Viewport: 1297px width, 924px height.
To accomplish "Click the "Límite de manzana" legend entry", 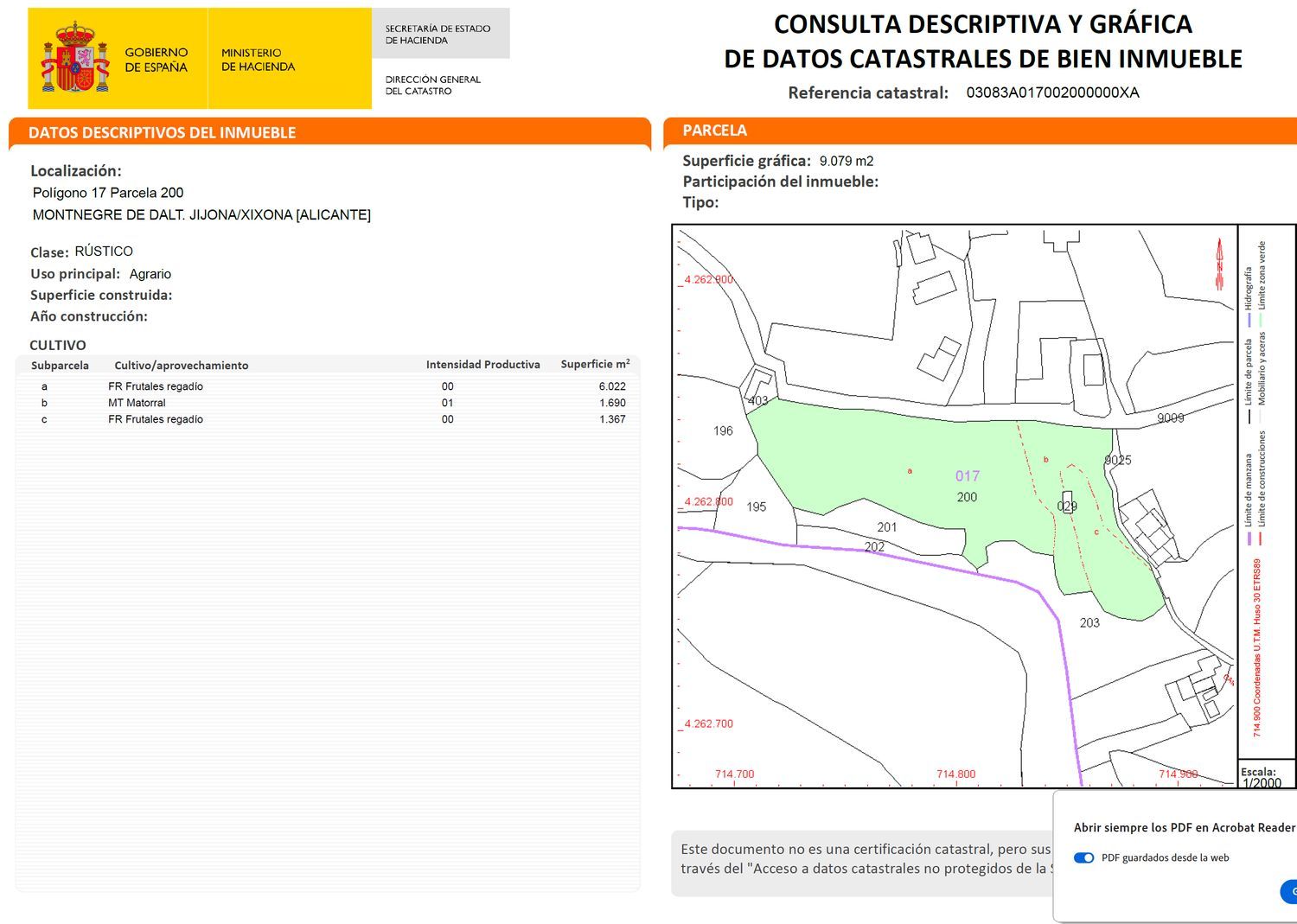I will click(1249, 500).
